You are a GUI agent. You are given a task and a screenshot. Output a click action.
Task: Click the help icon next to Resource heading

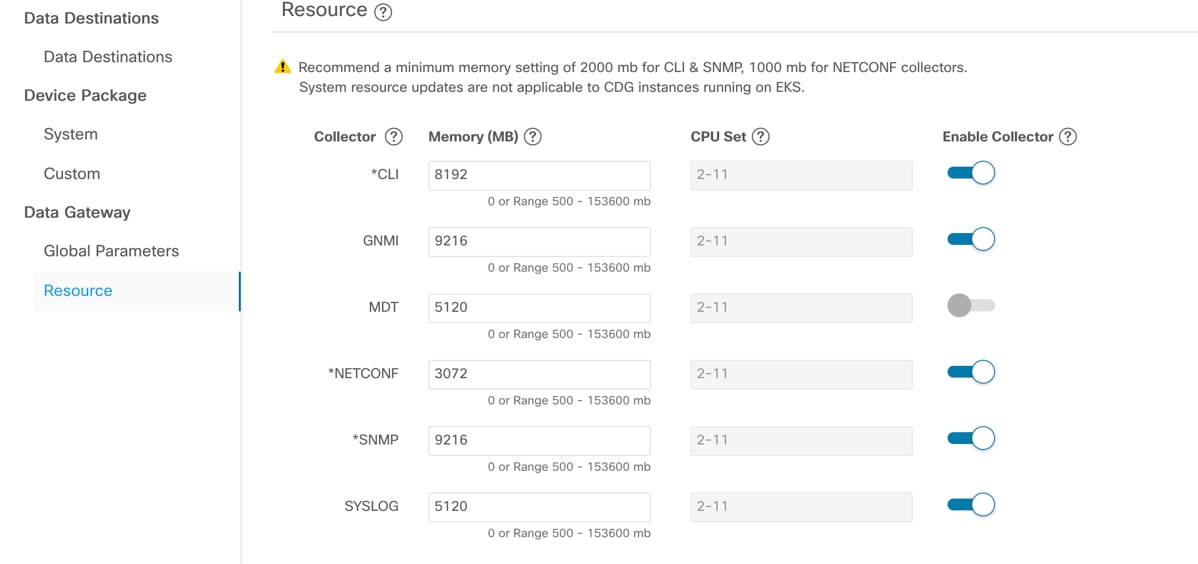[x=383, y=12]
